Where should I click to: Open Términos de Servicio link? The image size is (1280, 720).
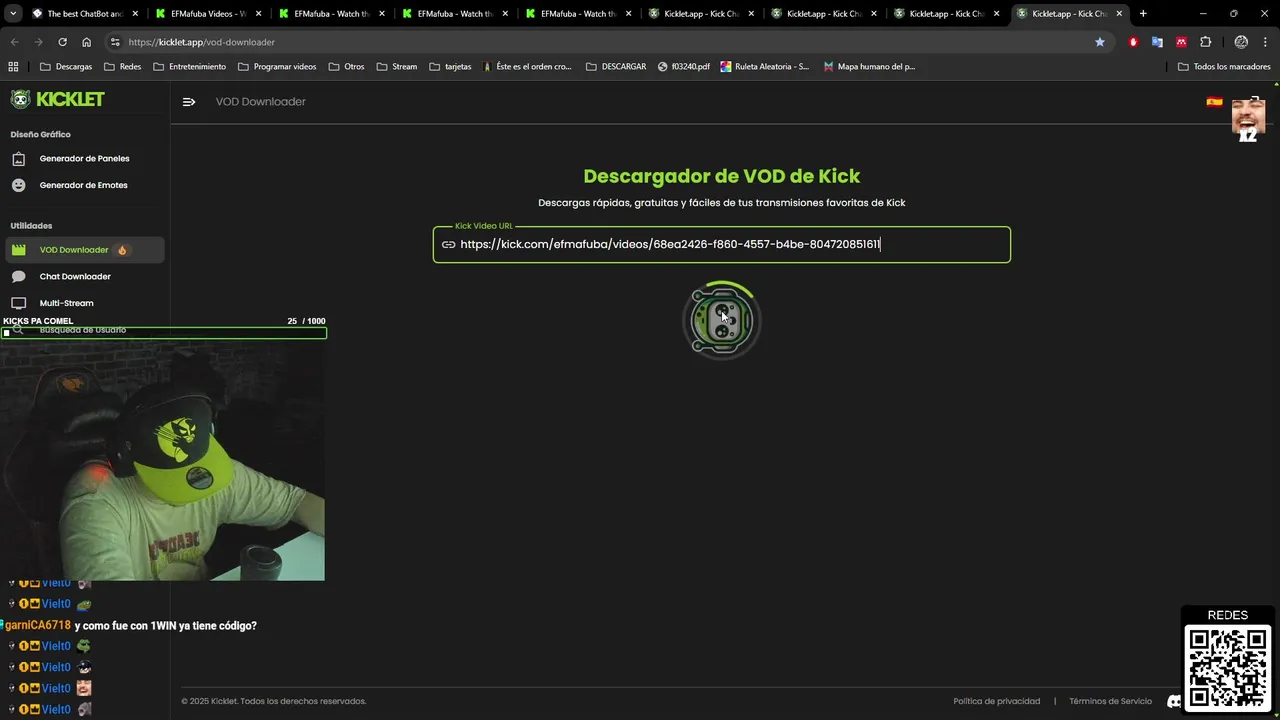pos(1110,701)
